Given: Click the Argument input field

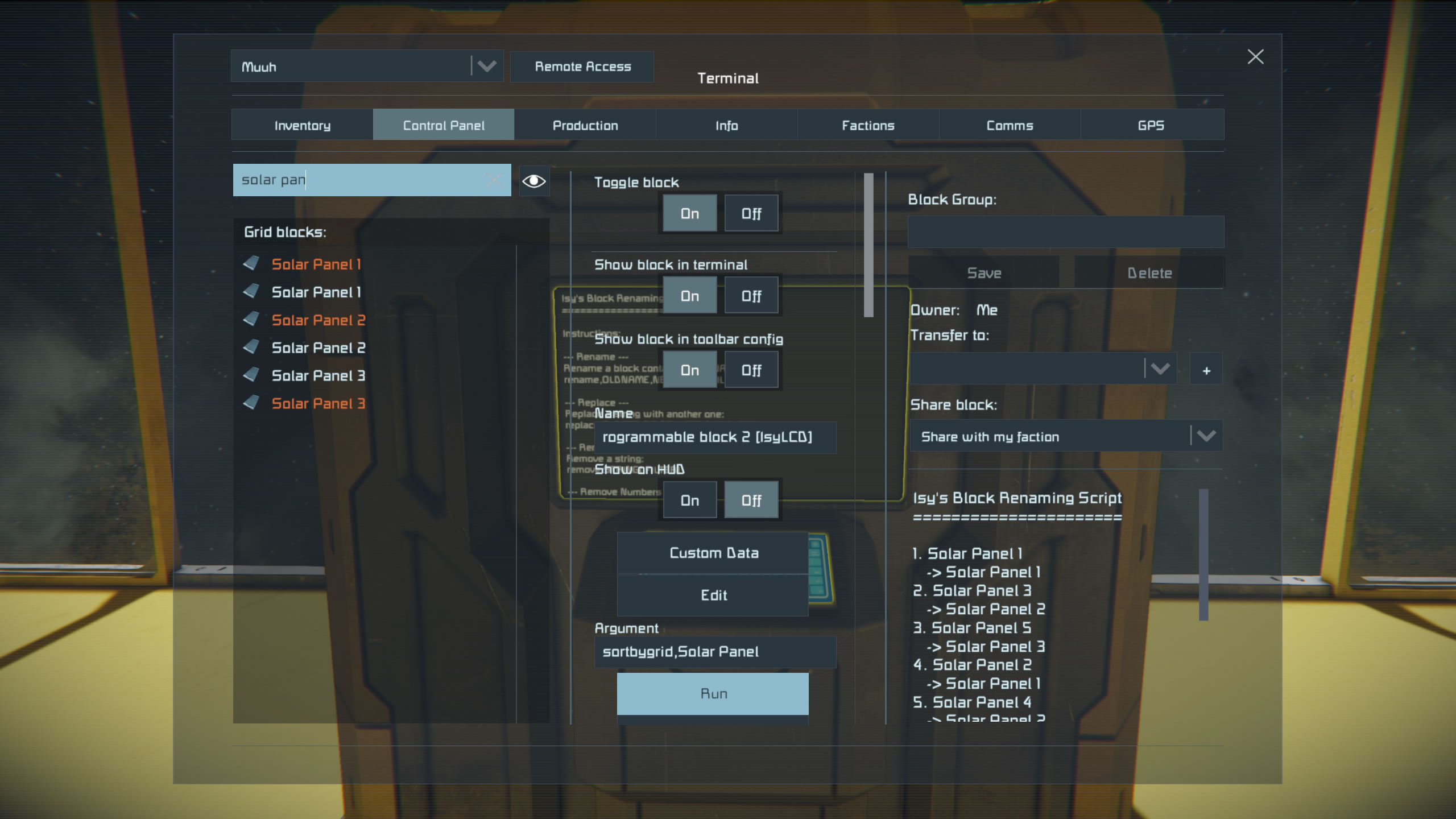Looking at the screenshot, I should pyautogui.click(x=714, y=652).
